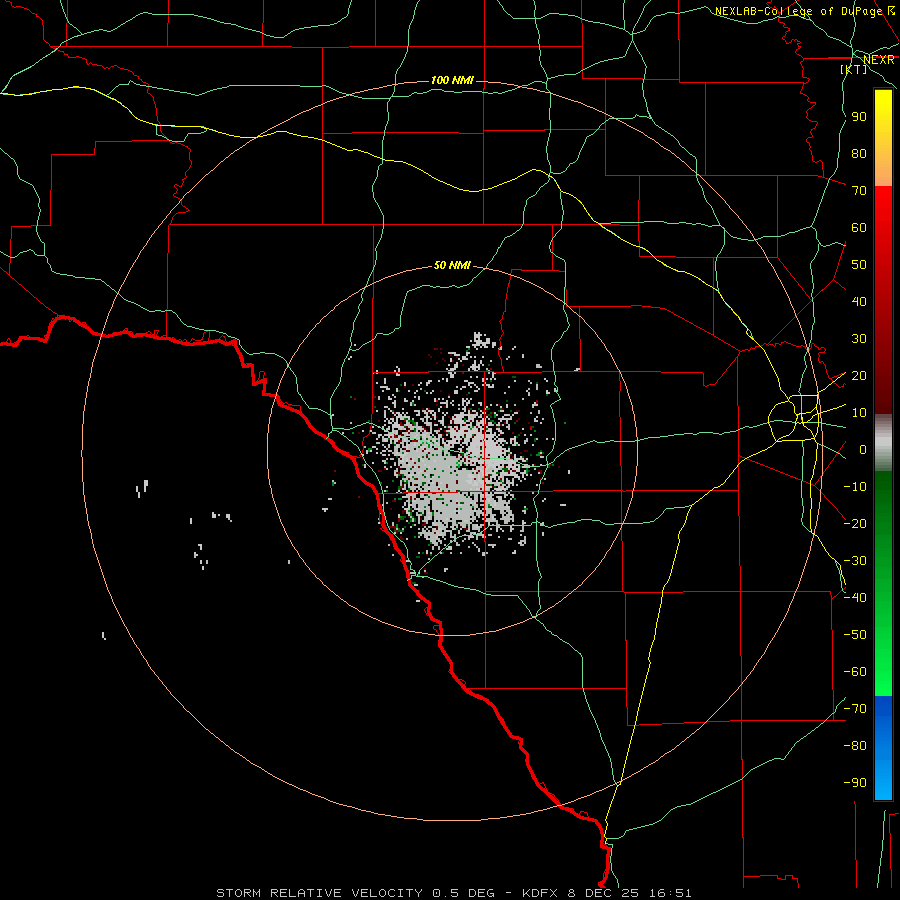Screen dimensions: 900x900
Task: Click the -70 value on the velocity scale
Action: tap(855, 709)
